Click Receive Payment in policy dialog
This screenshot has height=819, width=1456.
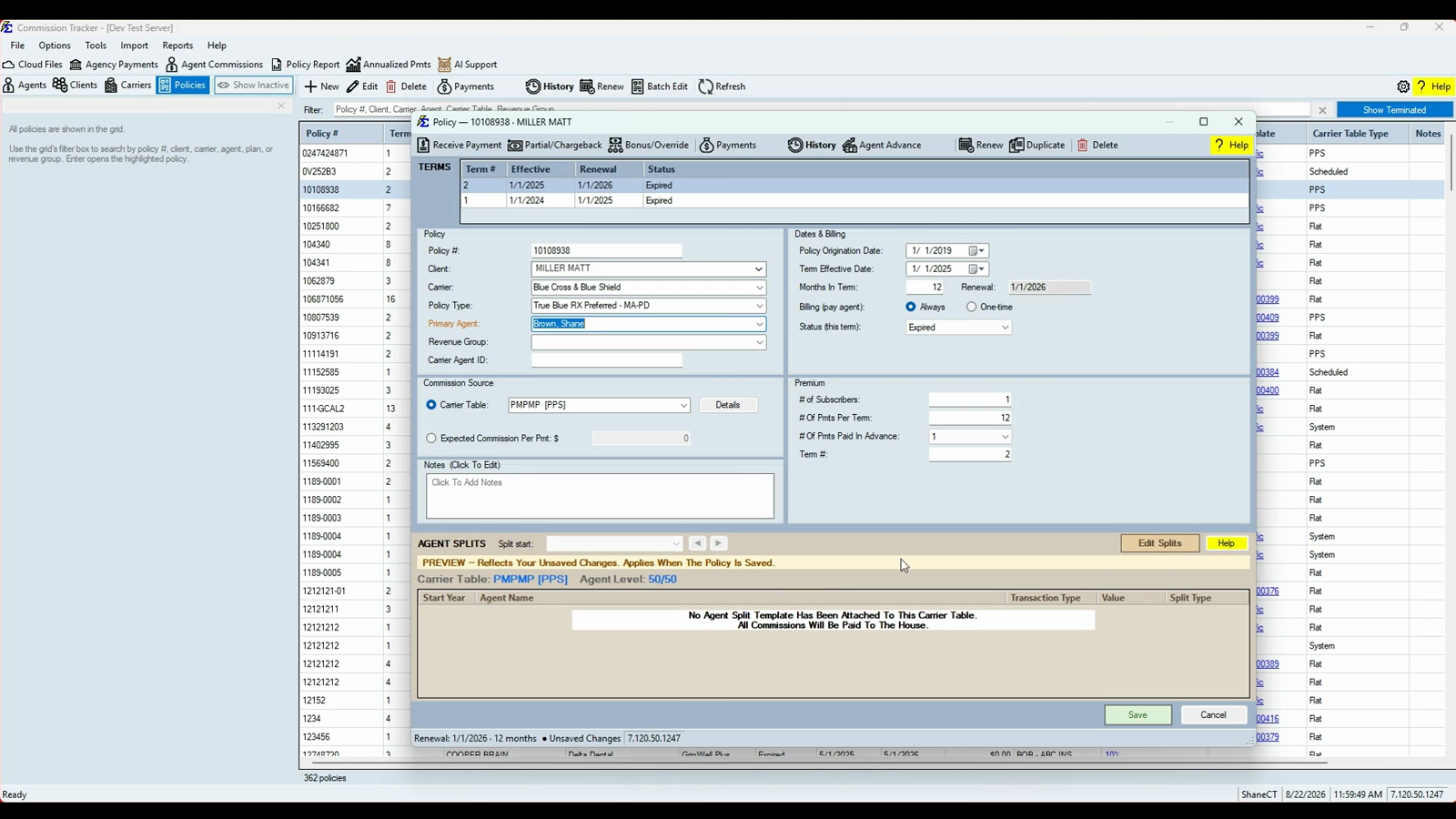click(460, 146)
